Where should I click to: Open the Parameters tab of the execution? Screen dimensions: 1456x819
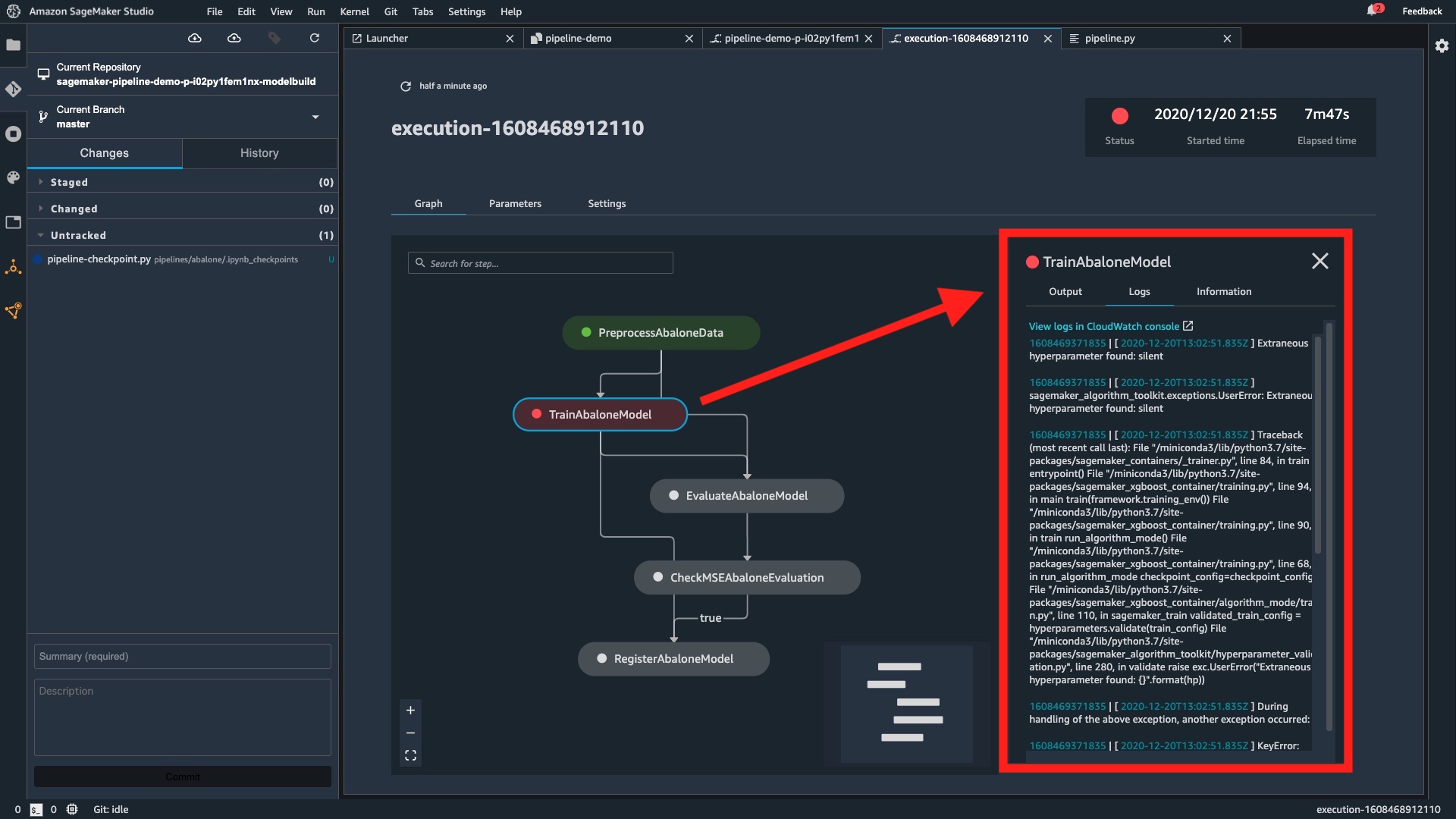pyautogui.click(x=515, y=203)
